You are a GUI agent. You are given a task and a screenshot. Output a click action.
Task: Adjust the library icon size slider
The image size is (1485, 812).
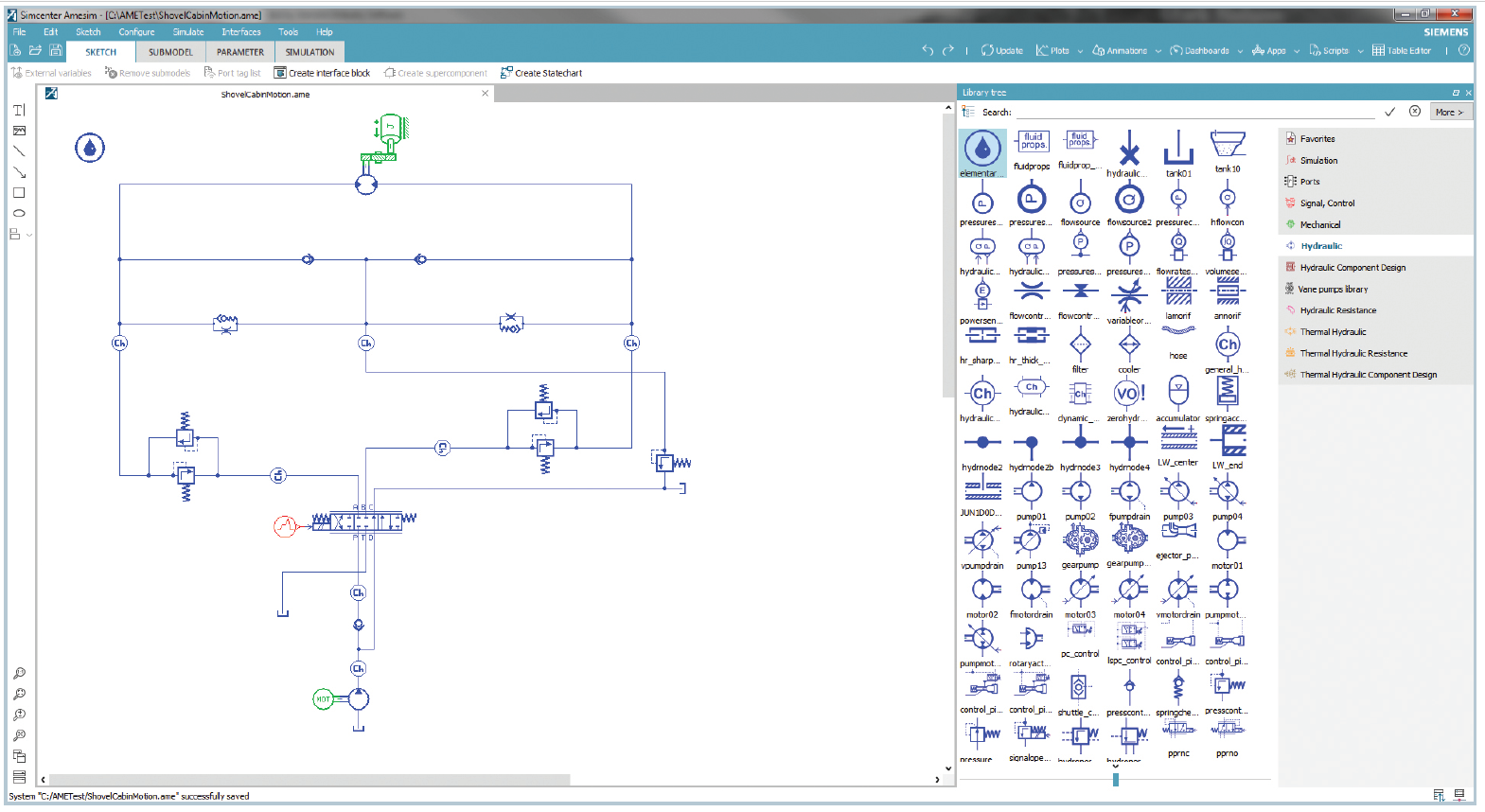(x=1116, y=780)
